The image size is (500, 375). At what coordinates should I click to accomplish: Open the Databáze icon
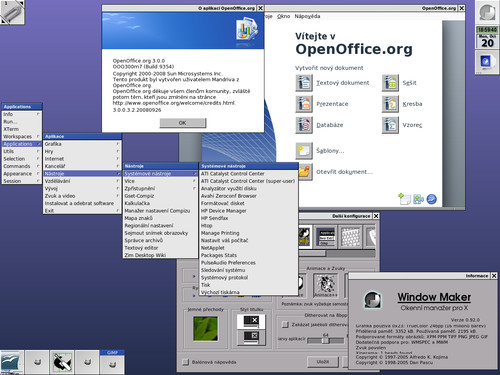click(304, 125)
